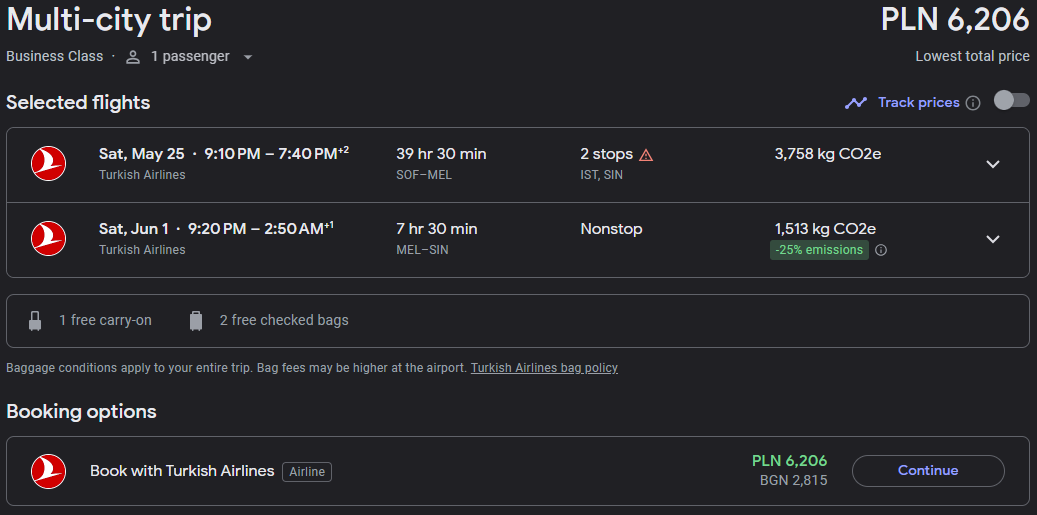Click the Airline tag badge
This screenshot has height=515, width=1037.
pyautogui.click(x=307, y=472)
